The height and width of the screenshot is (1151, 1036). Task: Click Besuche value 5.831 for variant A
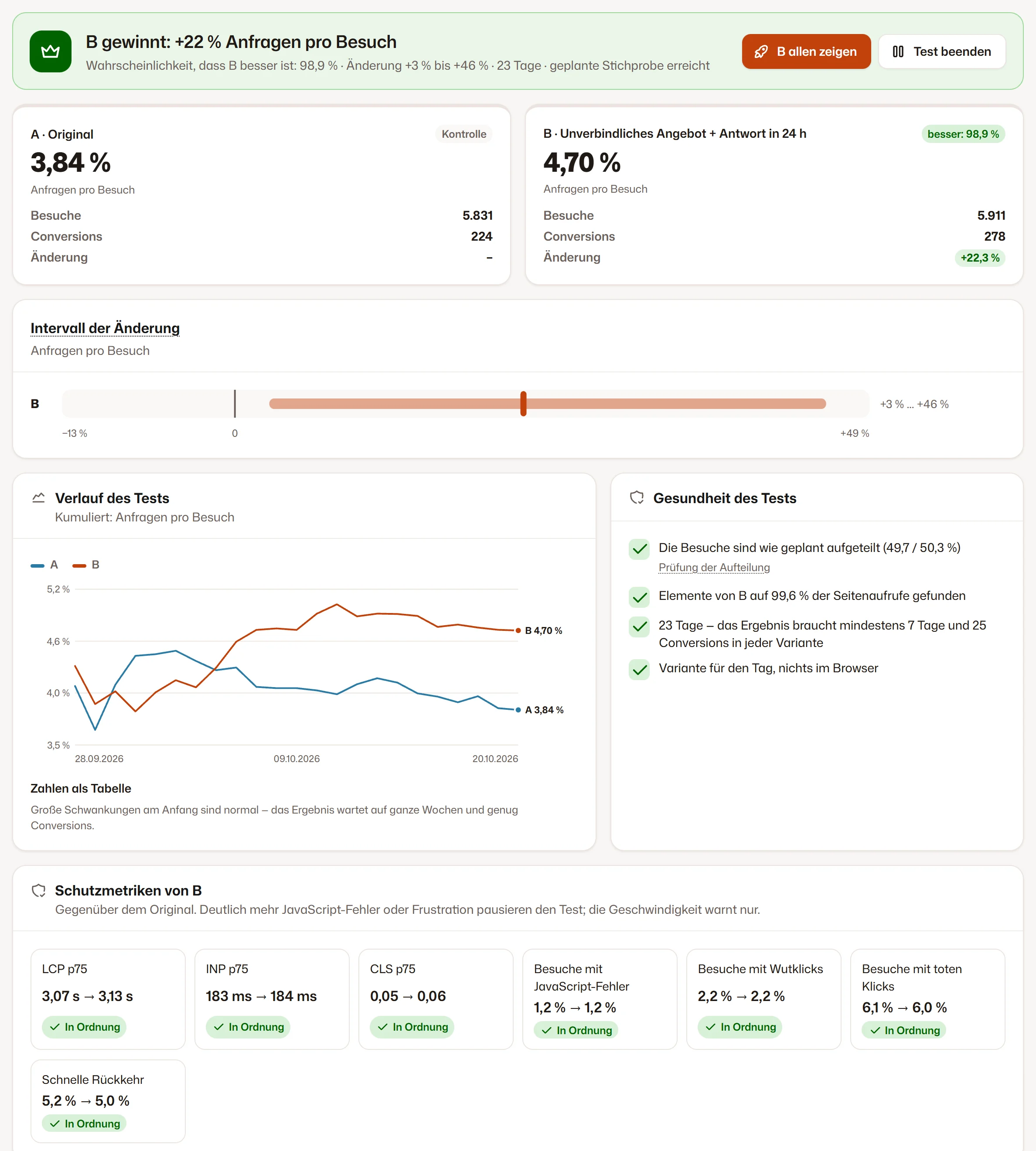click(477, 216)
